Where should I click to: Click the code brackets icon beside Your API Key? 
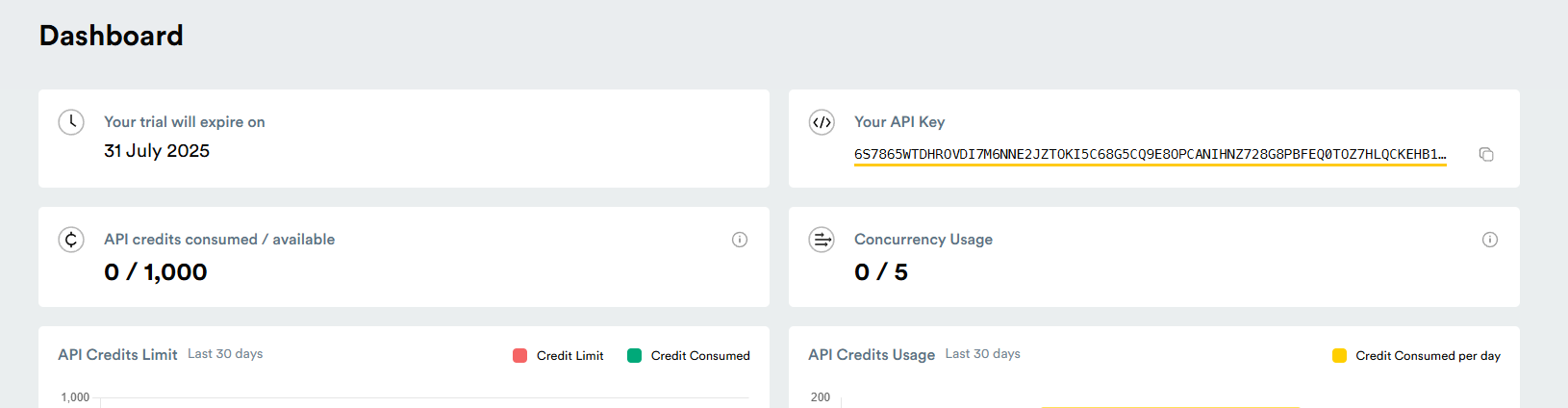coord(822,122)
